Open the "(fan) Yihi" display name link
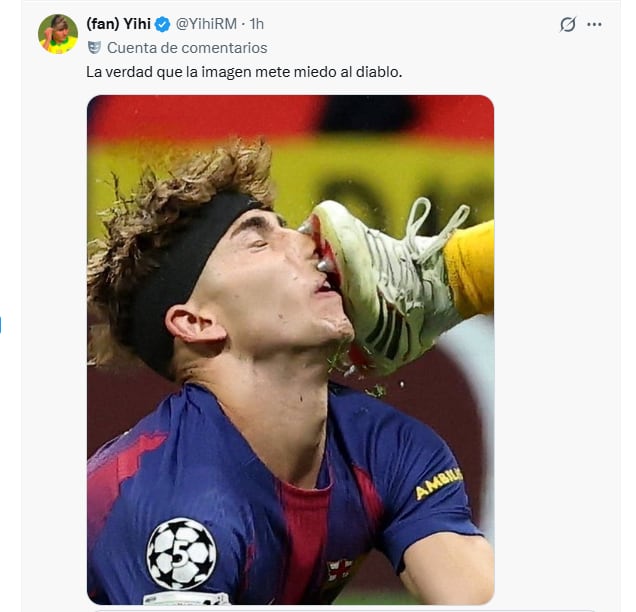 click(x=118, y=24)
